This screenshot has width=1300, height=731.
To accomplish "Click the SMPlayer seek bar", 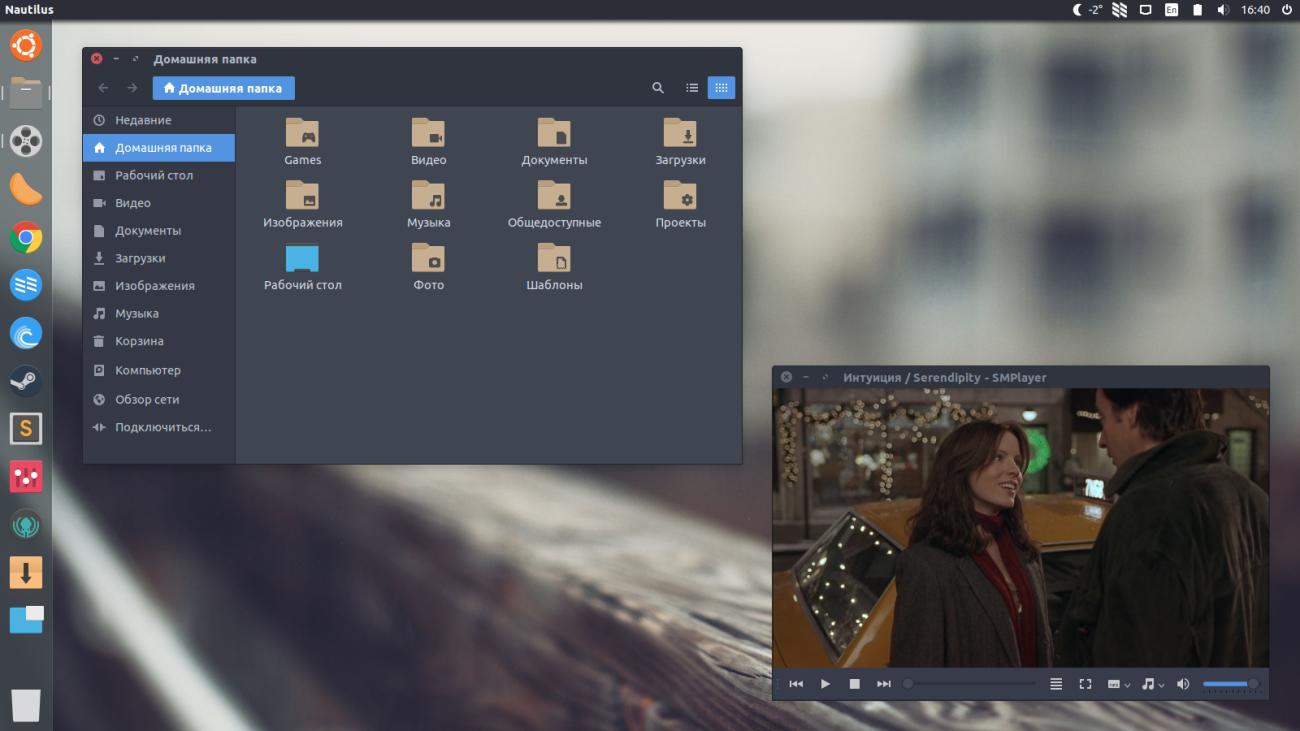I will 970,684.
